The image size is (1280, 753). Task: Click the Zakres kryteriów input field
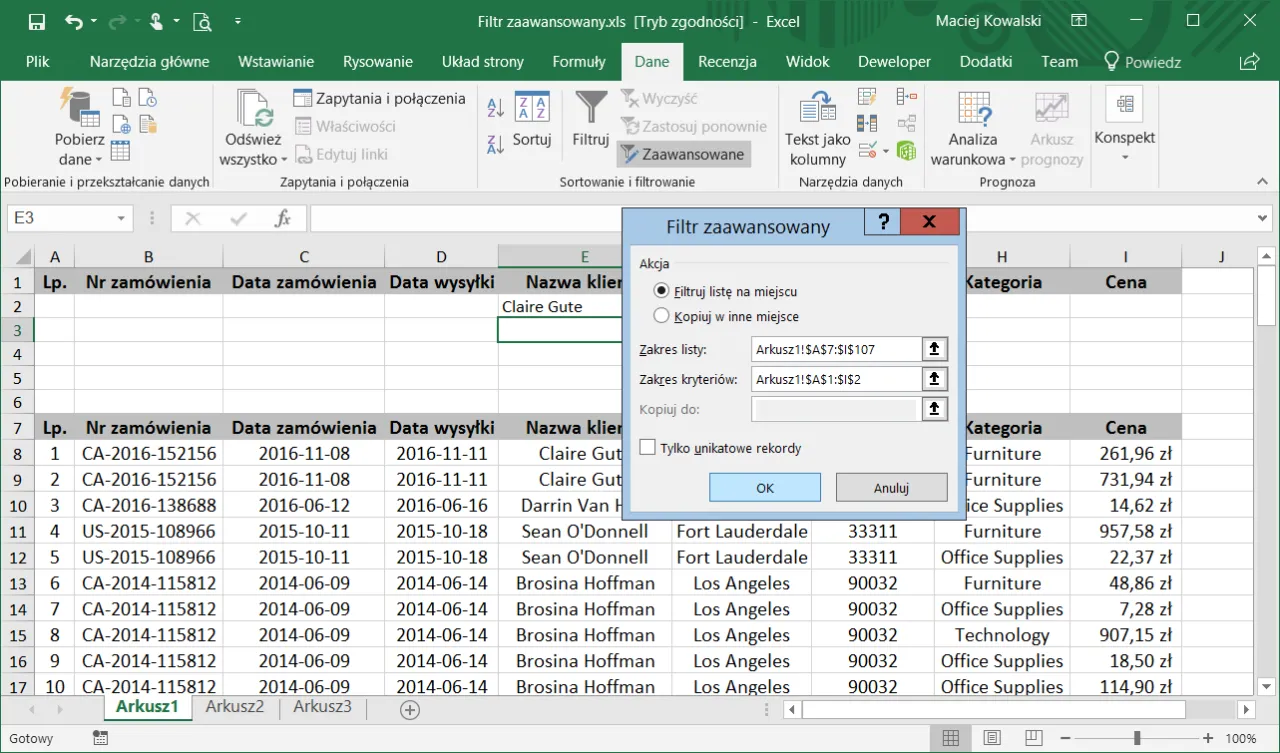tap(835, 379)
